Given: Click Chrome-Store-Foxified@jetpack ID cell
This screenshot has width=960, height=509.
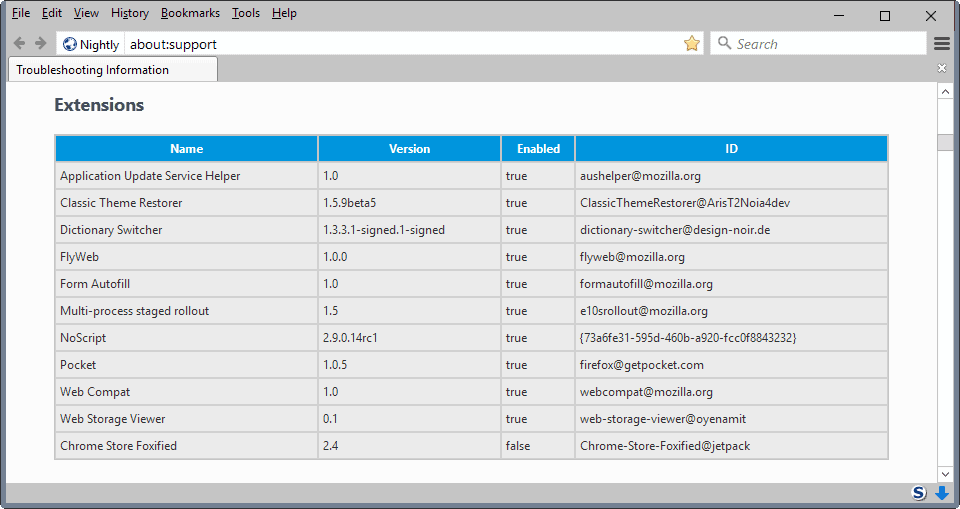Looking at the screenshot, I should click(x=732, y=445).
